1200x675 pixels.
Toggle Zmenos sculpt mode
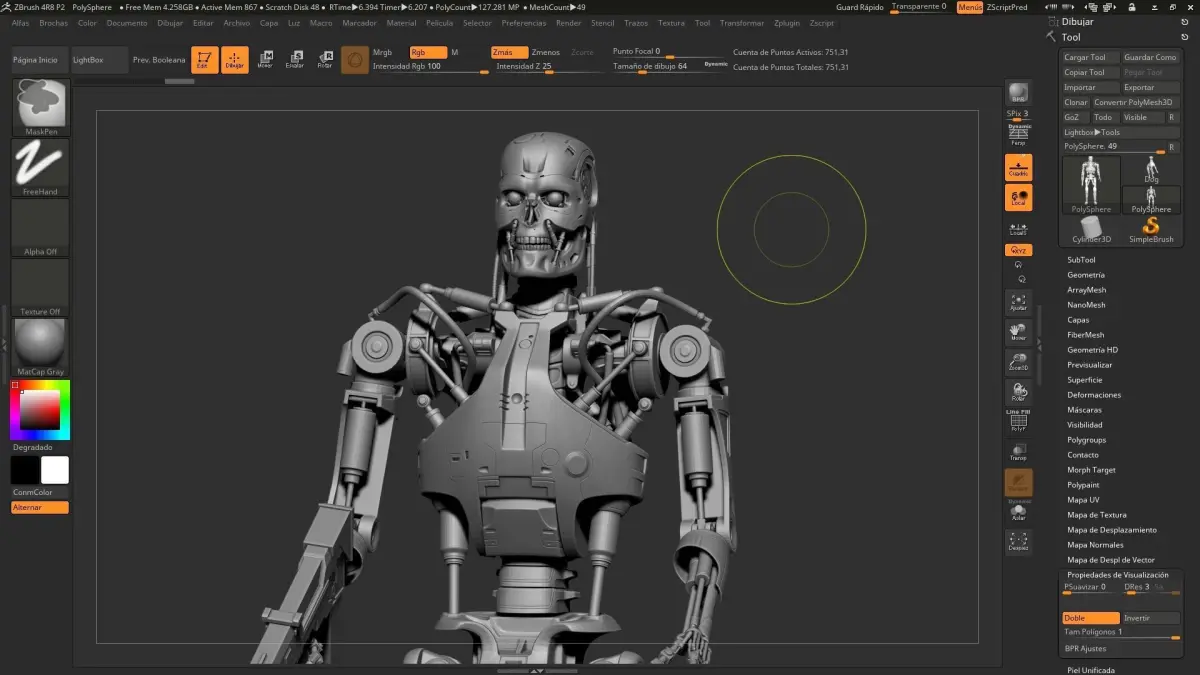[x=546, y=52]
